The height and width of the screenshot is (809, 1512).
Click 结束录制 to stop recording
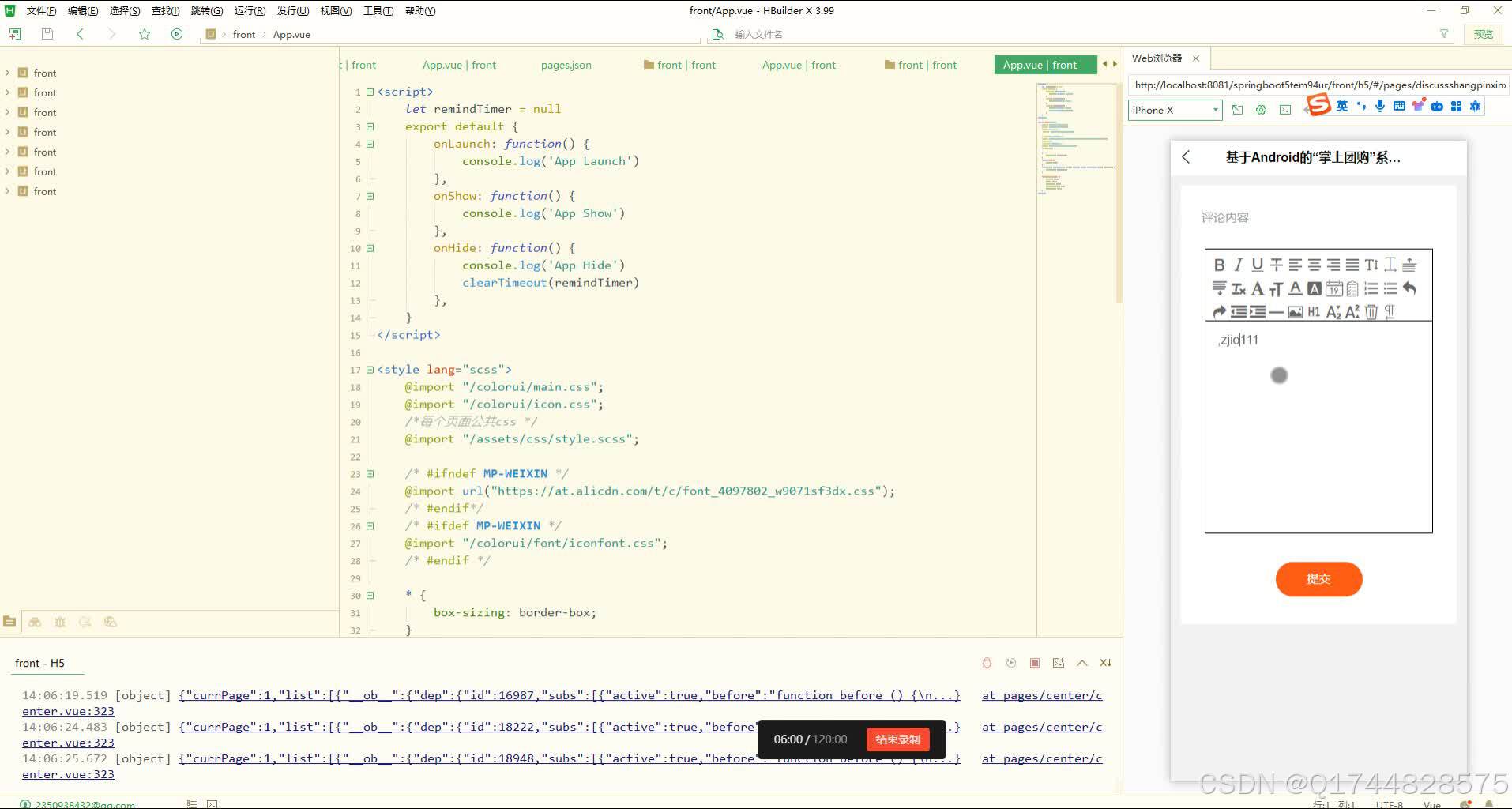[897, 739]
